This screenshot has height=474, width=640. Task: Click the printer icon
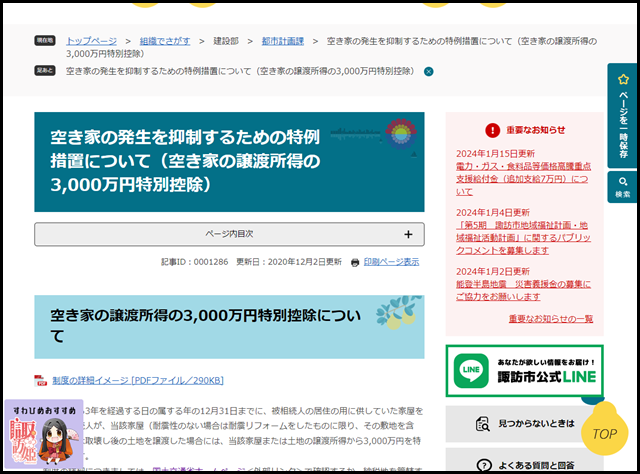pyautogui.click(x=355, y=263)
